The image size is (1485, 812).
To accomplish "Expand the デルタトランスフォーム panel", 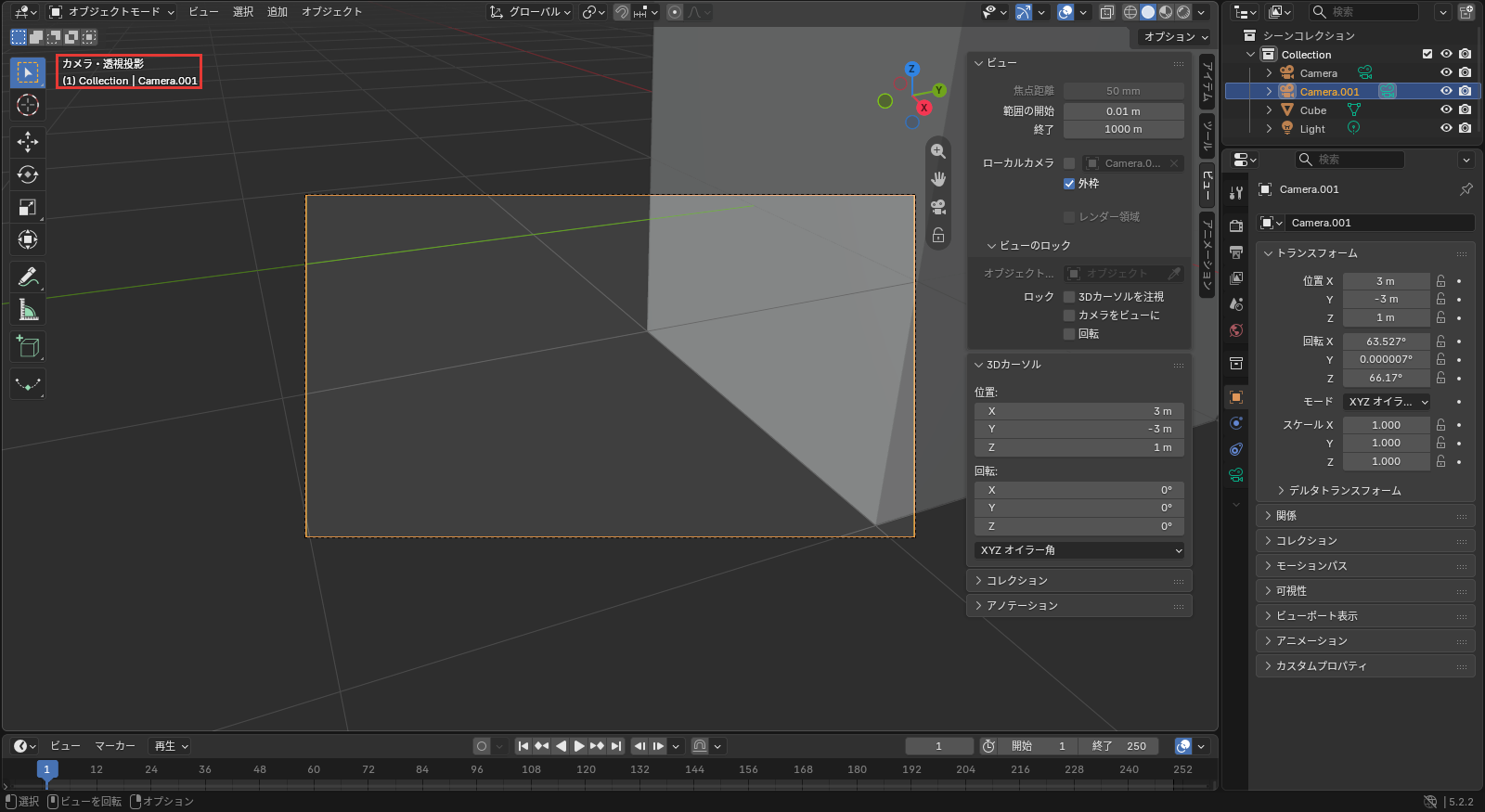I will [x=1344, y=490].
